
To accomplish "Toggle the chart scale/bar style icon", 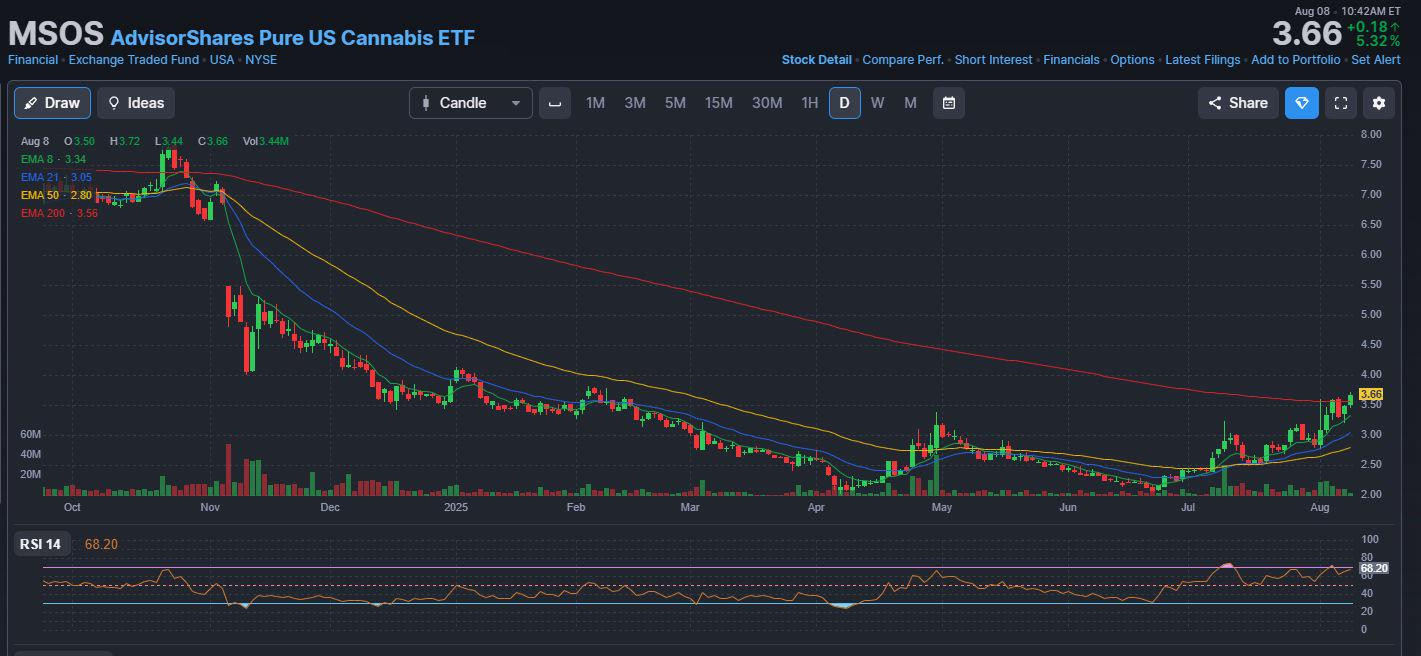I will 555,103.
